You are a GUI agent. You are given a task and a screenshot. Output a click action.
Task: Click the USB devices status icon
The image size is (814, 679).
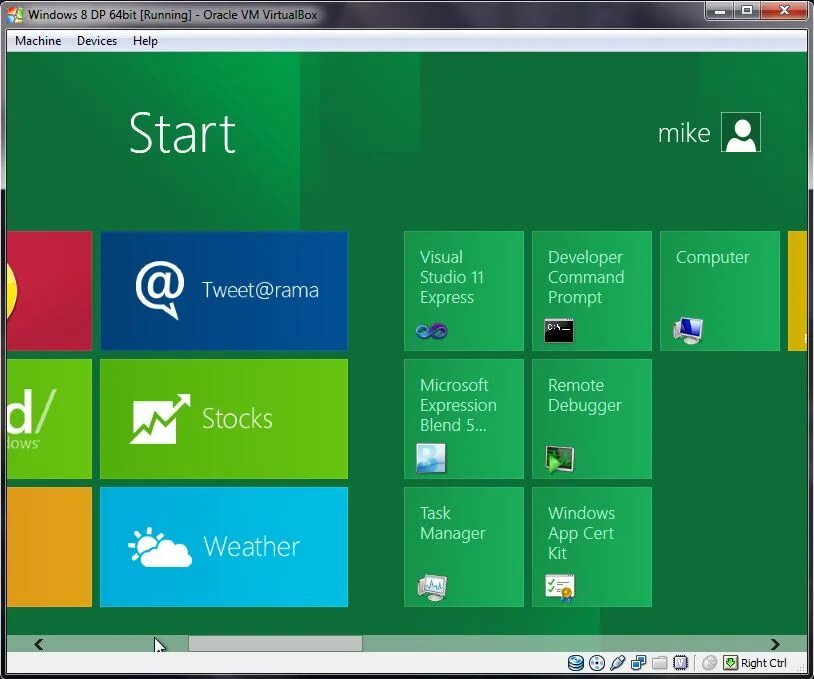pos(618,663)
